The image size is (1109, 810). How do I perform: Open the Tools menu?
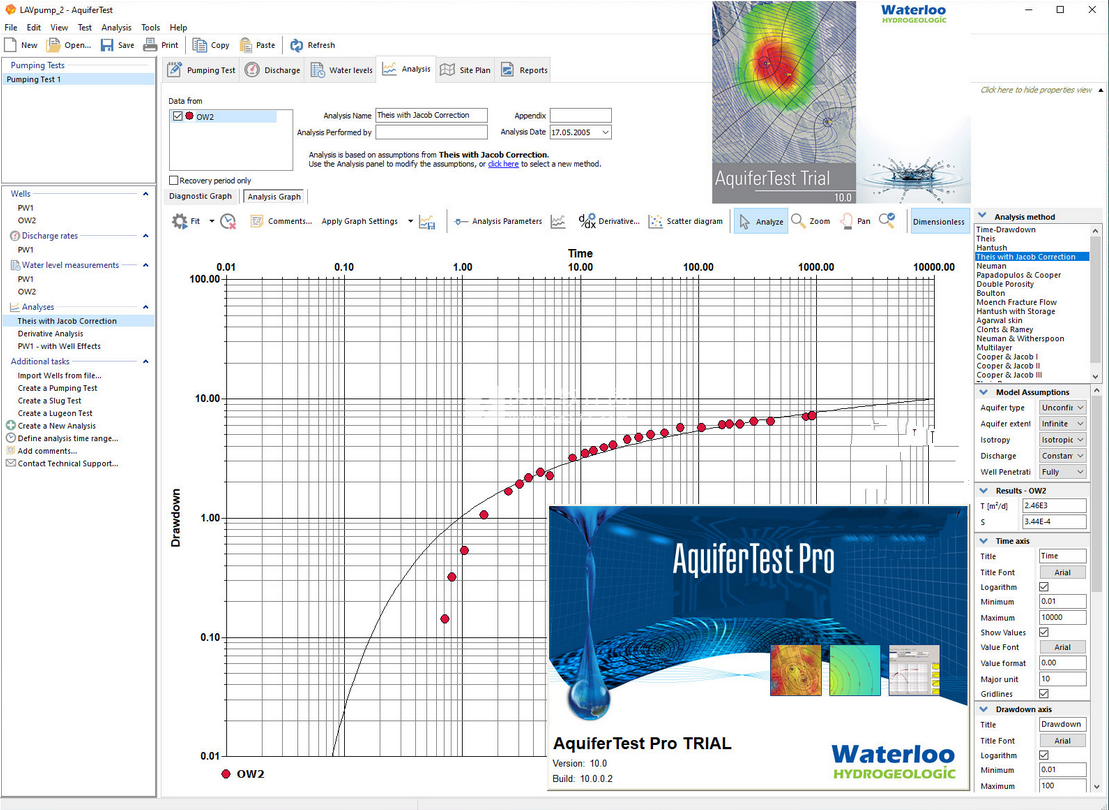(x=151, y=28)
